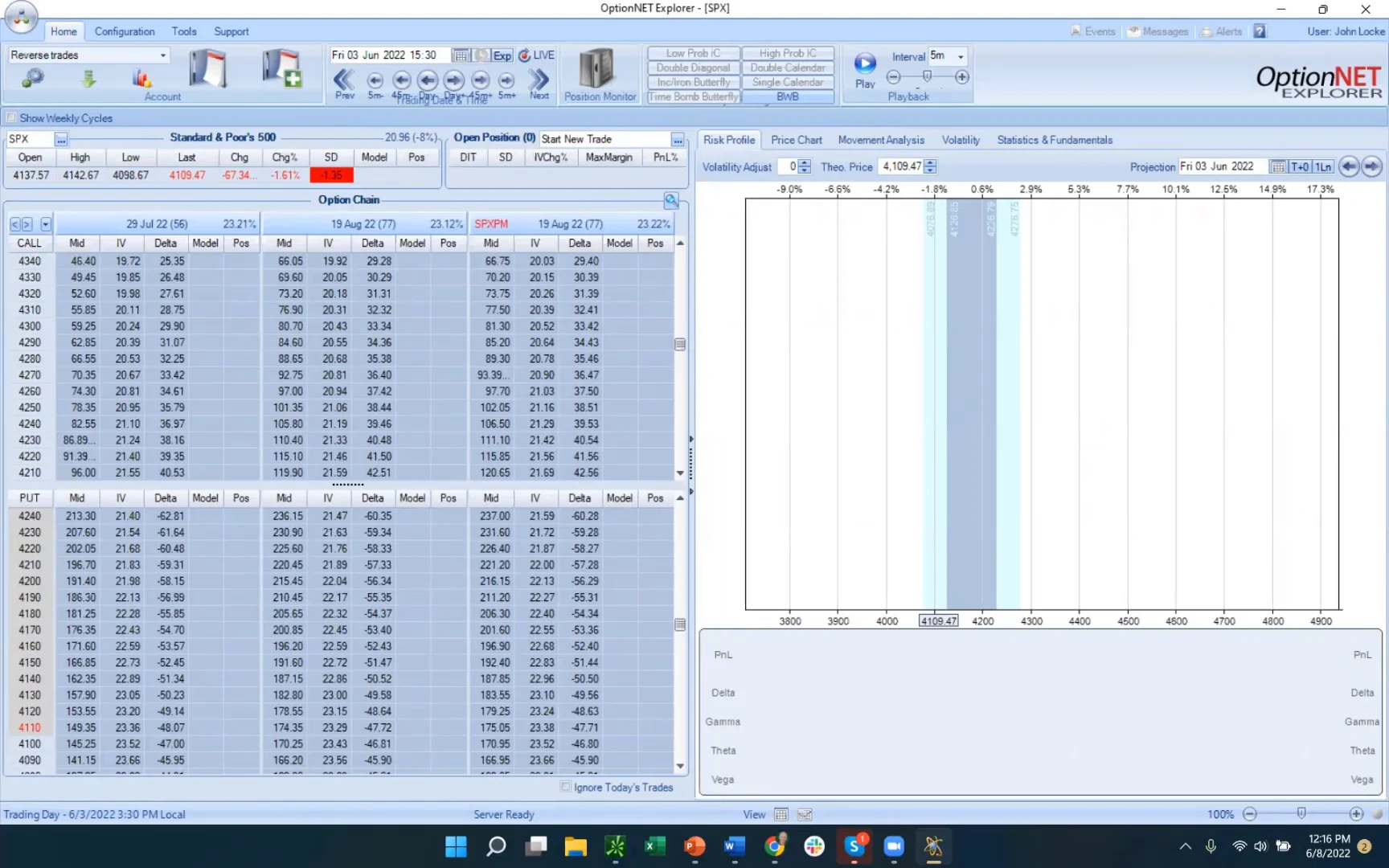The width and height of the screenshot is (1389, 868).
Task: Click the green download arrow icon
Action: click(x=89, y=78)
